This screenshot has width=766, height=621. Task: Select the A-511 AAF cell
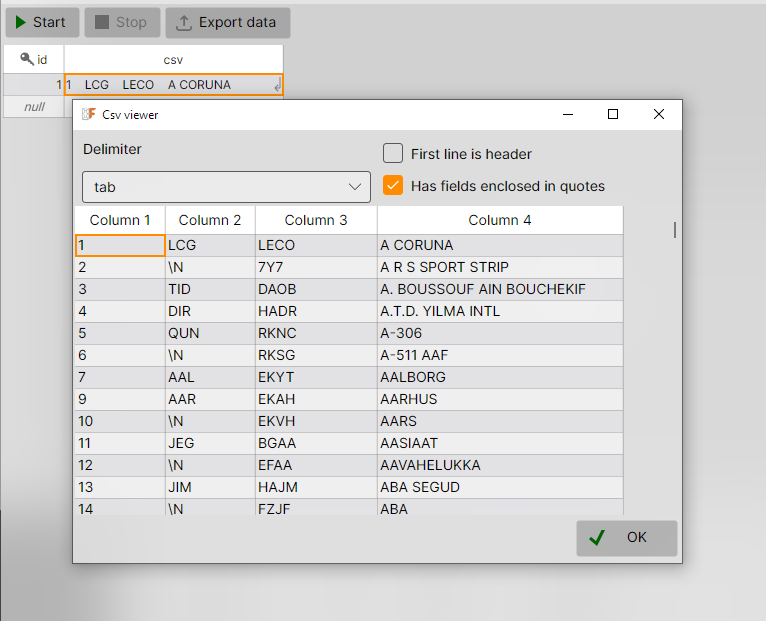coord(500,355)
